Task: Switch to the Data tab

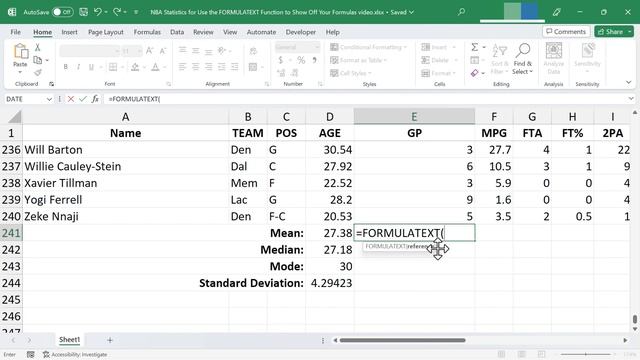Action: pyautogui.click(x=177, y=32)
